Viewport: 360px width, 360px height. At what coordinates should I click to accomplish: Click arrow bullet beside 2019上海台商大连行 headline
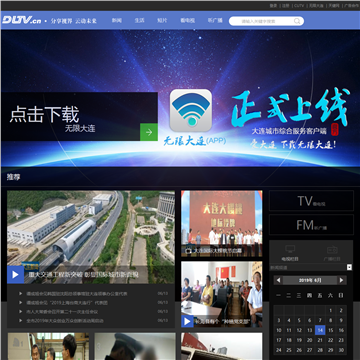(21, 303)
